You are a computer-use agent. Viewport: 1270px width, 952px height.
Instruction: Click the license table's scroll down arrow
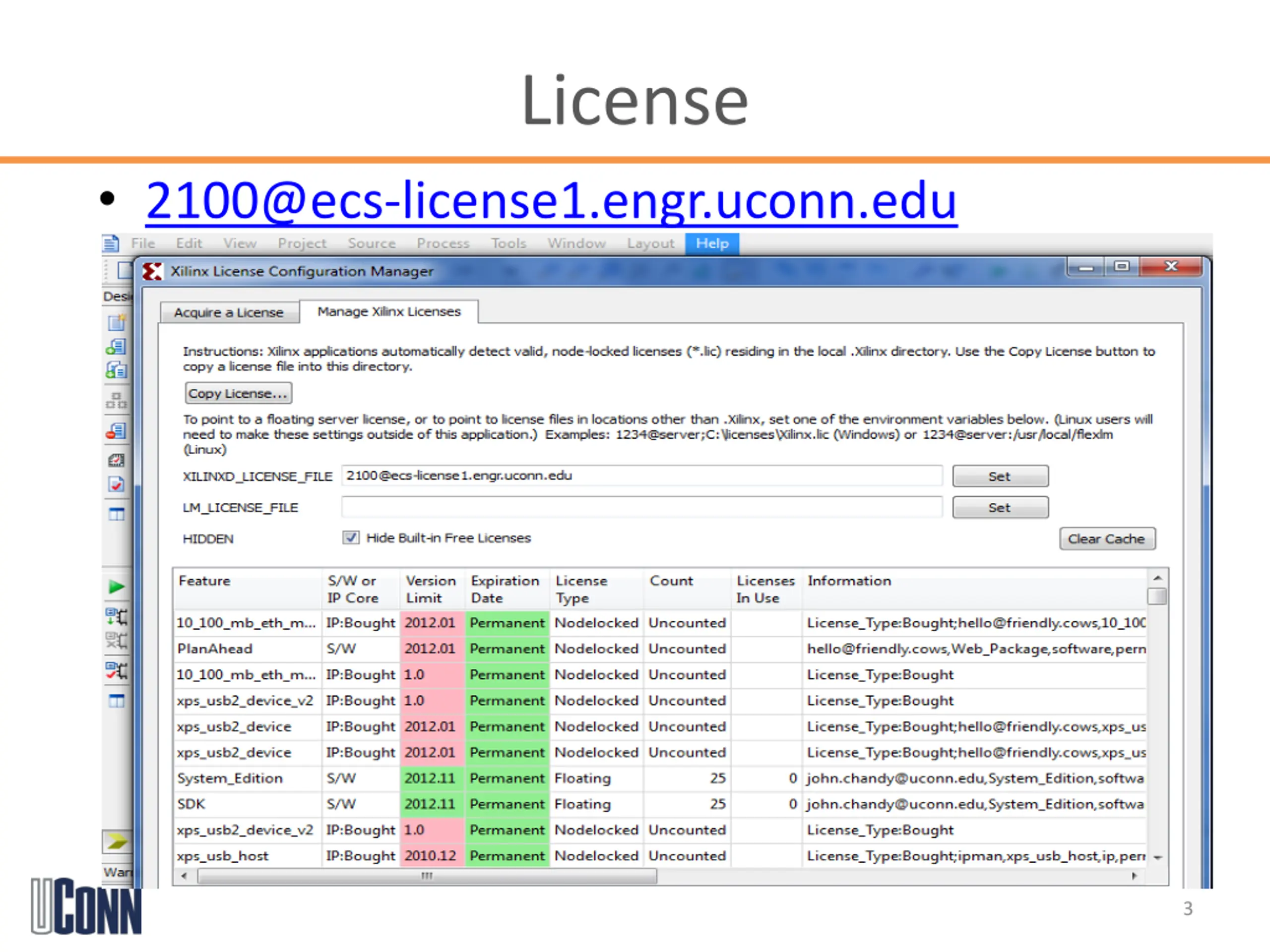click(1157, 858)
